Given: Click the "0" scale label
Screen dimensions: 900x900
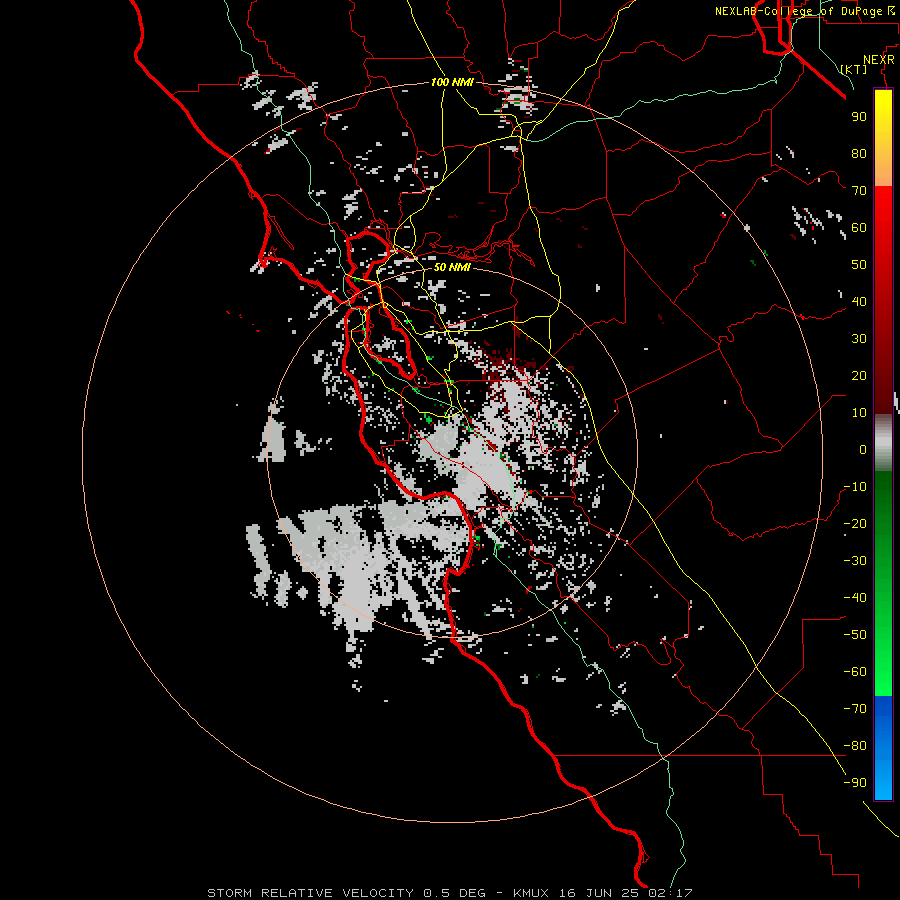Looking at the screenshot, I should 863,449.
